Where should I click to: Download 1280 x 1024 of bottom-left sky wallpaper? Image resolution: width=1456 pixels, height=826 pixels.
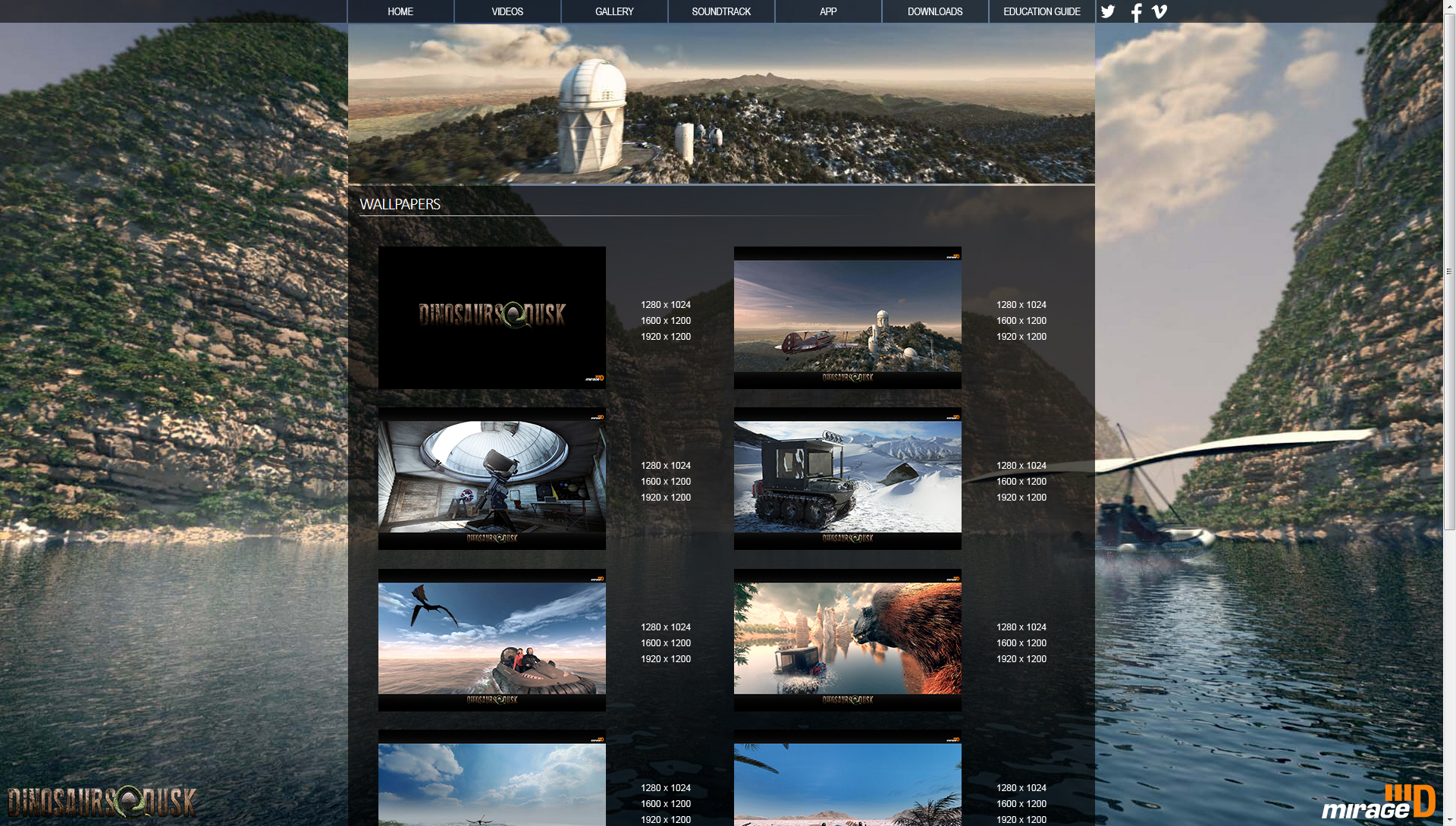[x=666, y=788]
